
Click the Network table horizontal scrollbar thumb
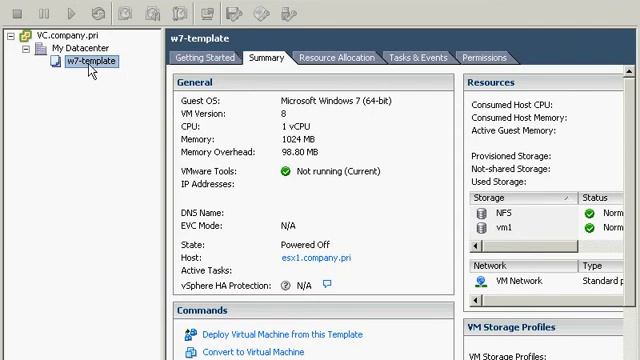tap(553, 301)
